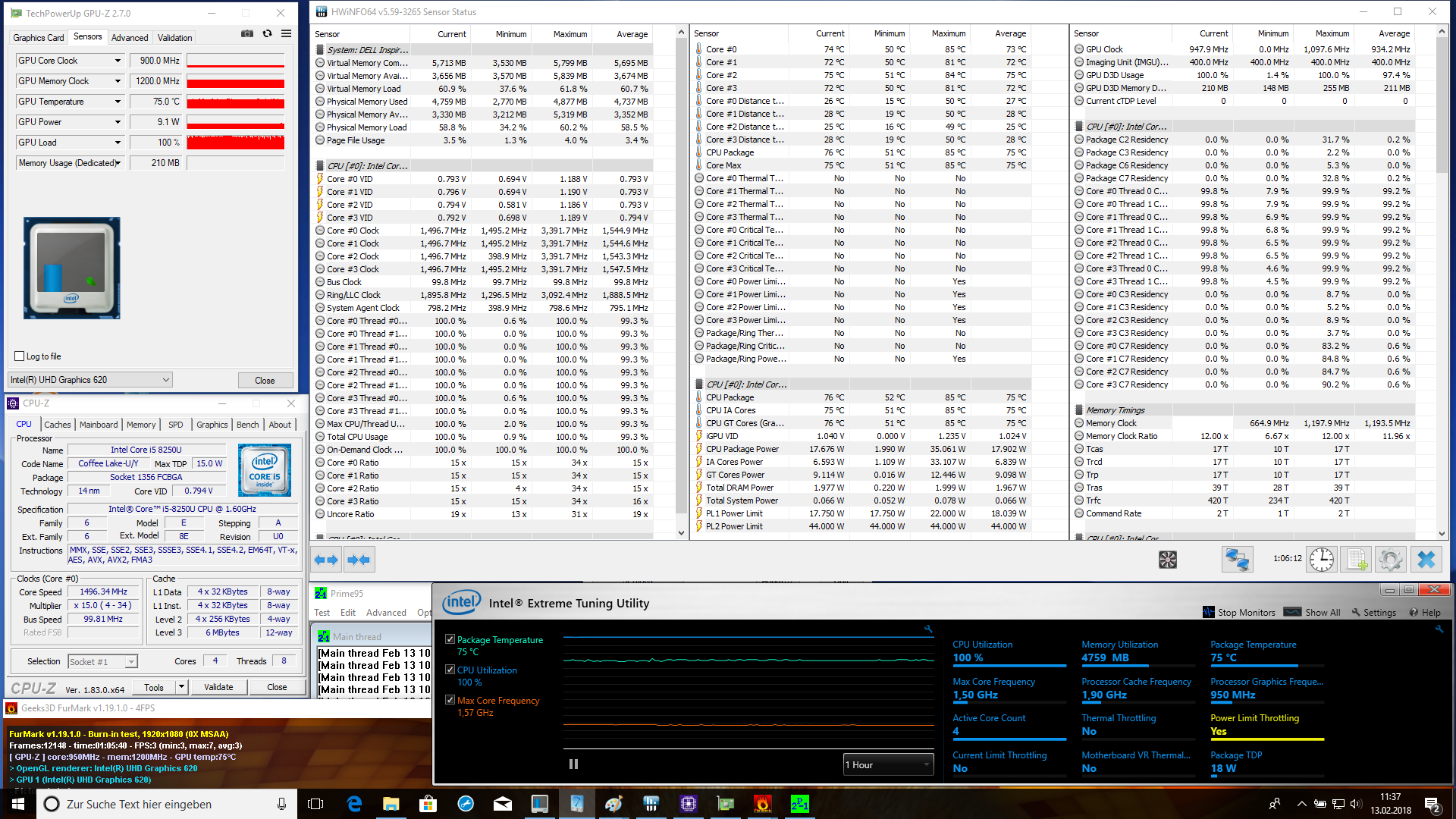Open the 1 Hour time range dropdown

[x=889, y=764]
